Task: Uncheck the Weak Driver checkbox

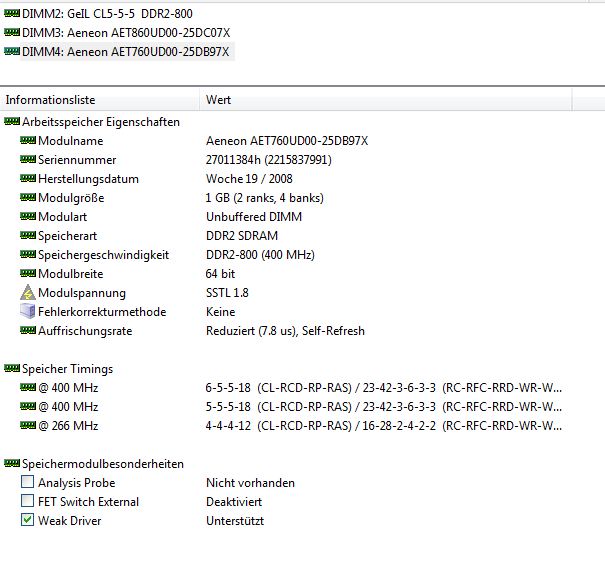Action: click(x=28, y=521)
